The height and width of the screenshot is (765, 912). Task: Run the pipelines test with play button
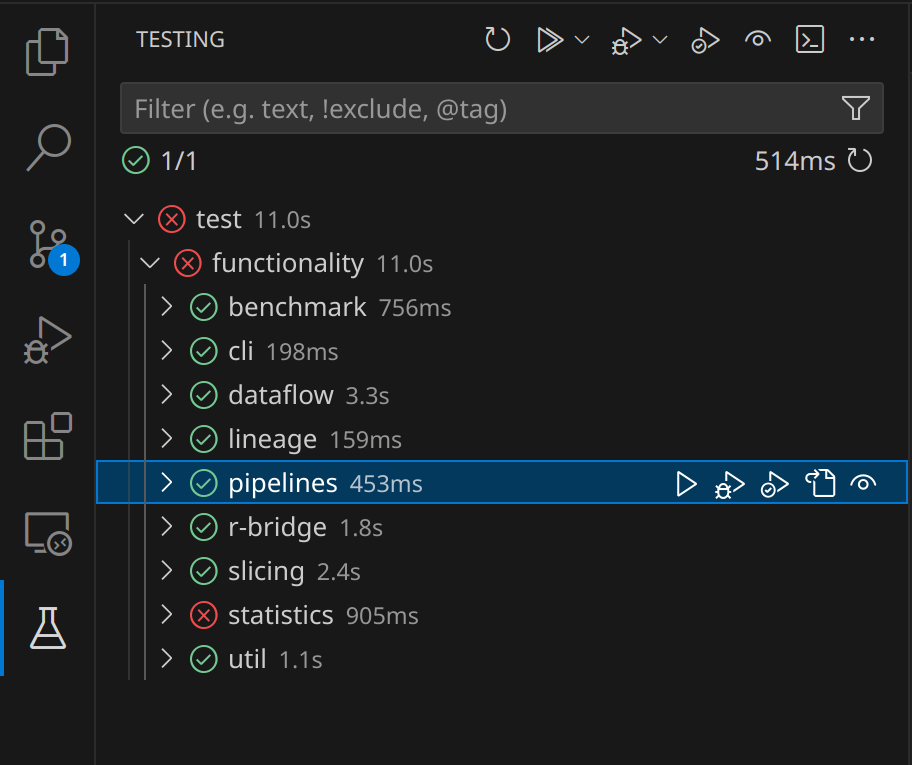[686, 484]
